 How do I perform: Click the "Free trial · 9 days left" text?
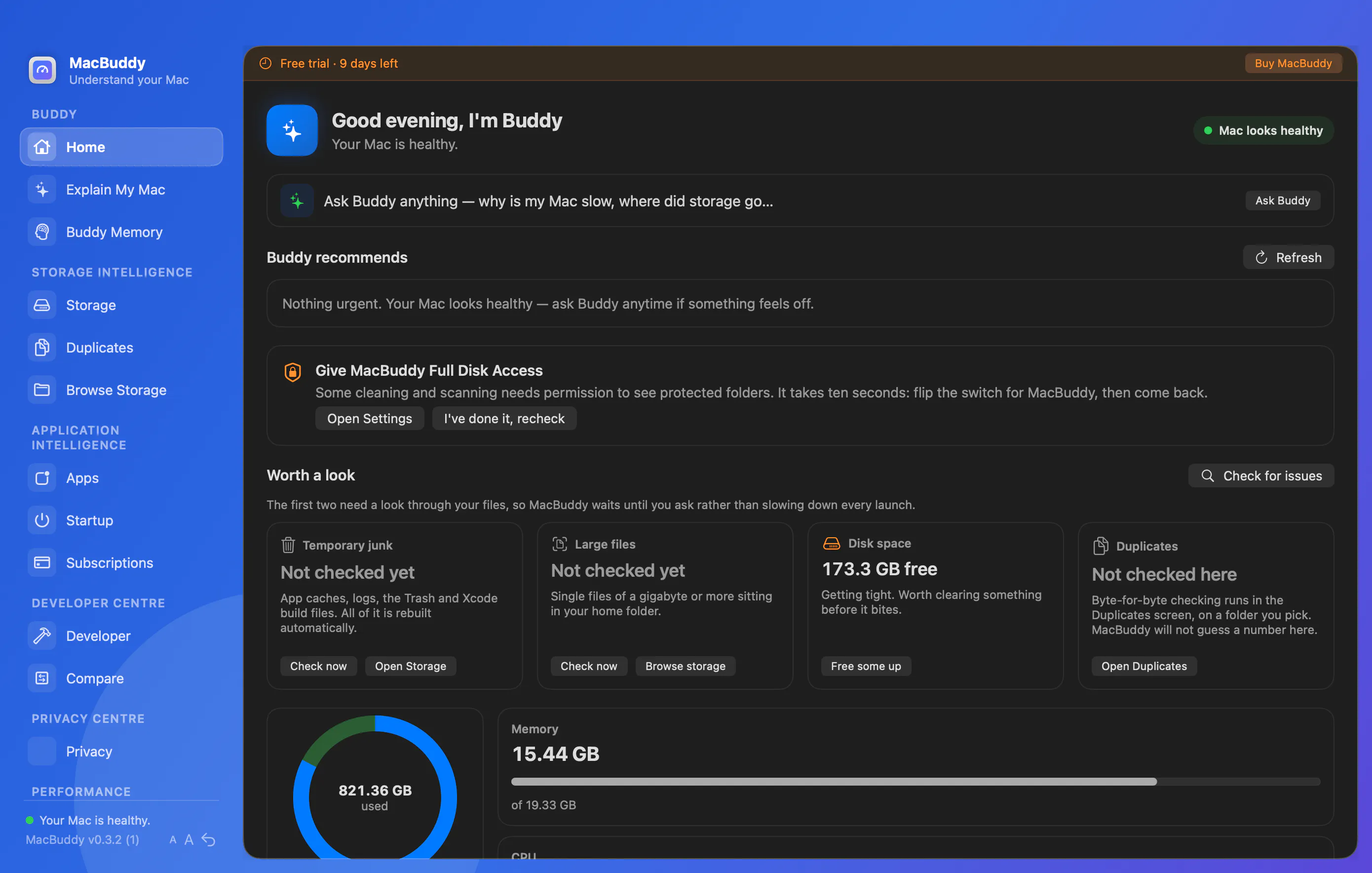coord(339,63)
